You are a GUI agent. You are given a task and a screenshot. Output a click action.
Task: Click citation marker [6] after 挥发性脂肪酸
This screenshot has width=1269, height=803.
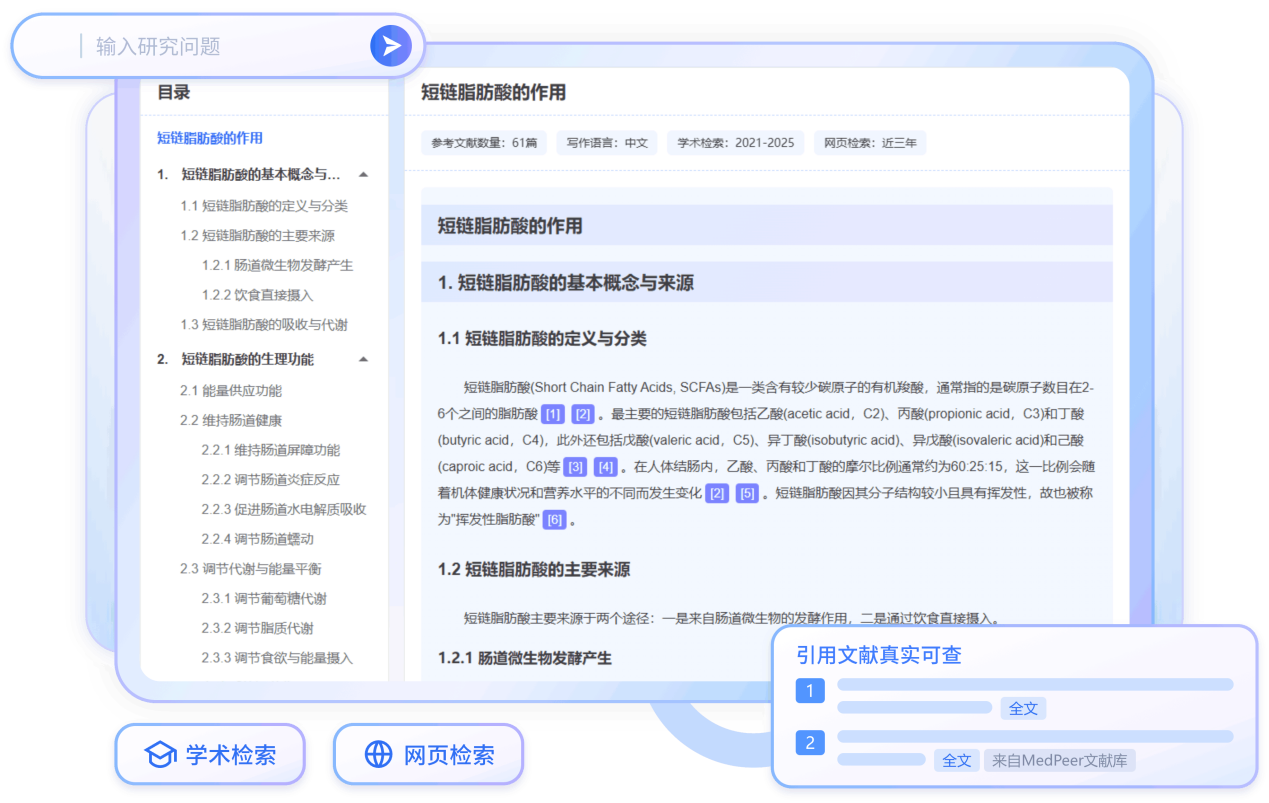coord(556,519)
